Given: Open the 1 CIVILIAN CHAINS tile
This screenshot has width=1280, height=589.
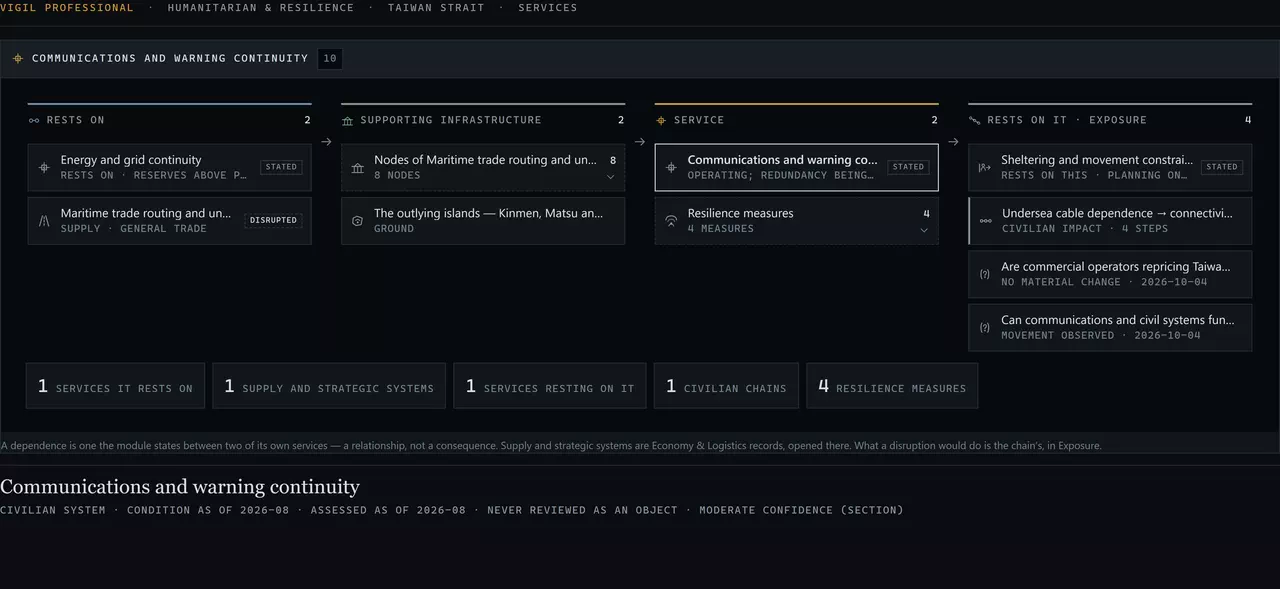Looking at the screenshot, I should coord(726,386).
